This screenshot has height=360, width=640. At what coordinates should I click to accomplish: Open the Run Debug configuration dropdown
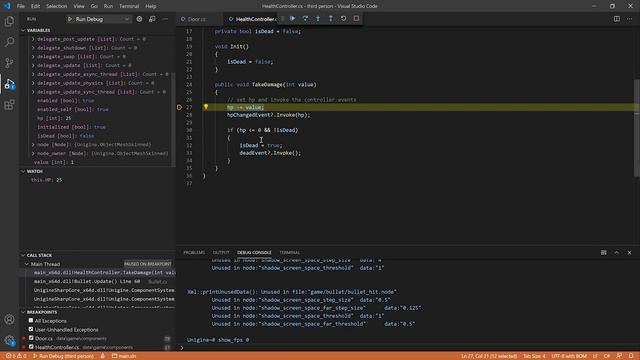(x=99, y=19)
